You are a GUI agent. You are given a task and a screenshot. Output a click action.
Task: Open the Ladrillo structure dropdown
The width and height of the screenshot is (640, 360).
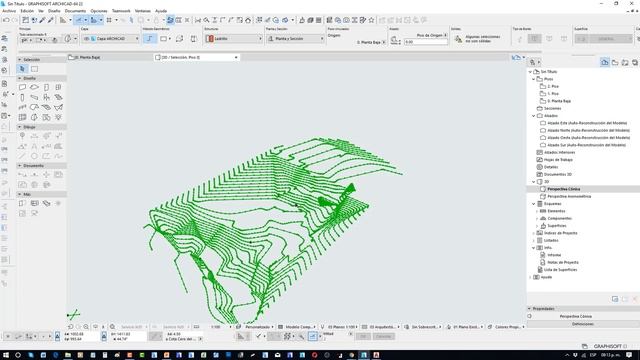(234, 38)
